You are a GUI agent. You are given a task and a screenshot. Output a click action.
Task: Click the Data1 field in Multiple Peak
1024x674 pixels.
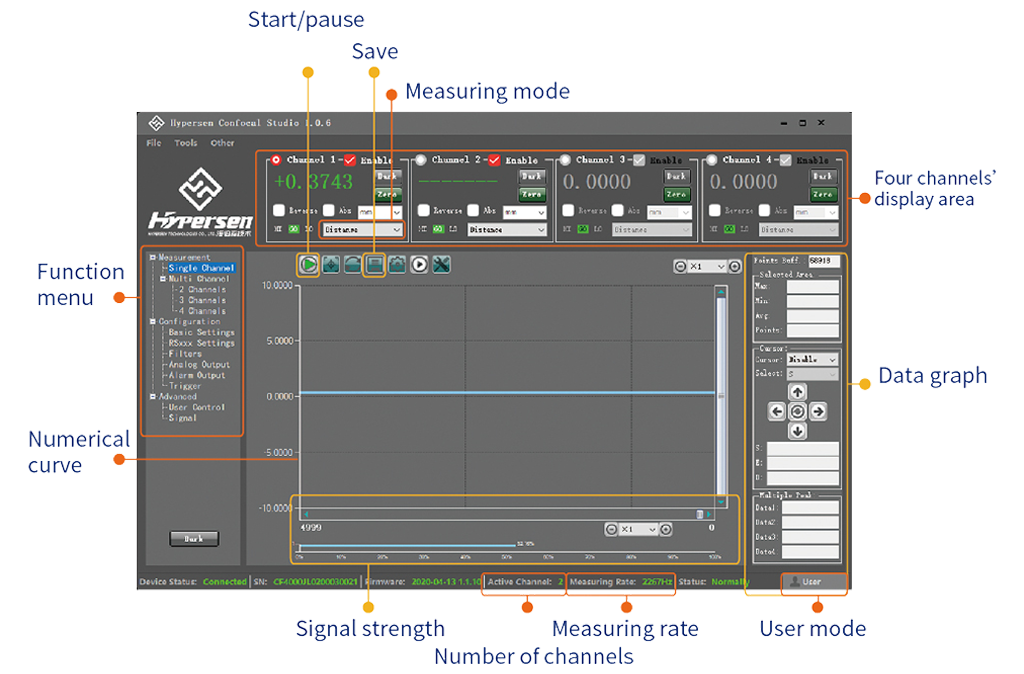pyautogui.click(x=810, y=508)
